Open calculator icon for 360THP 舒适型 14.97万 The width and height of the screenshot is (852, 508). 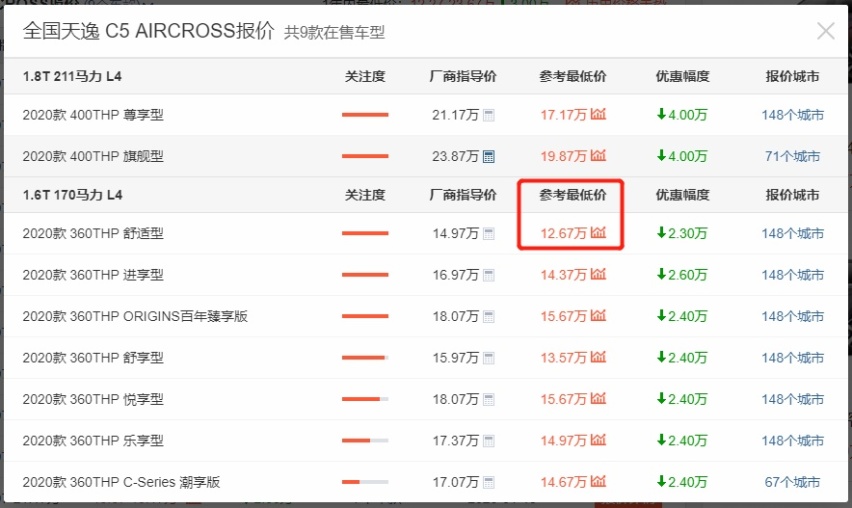click(x=488, y=234)
